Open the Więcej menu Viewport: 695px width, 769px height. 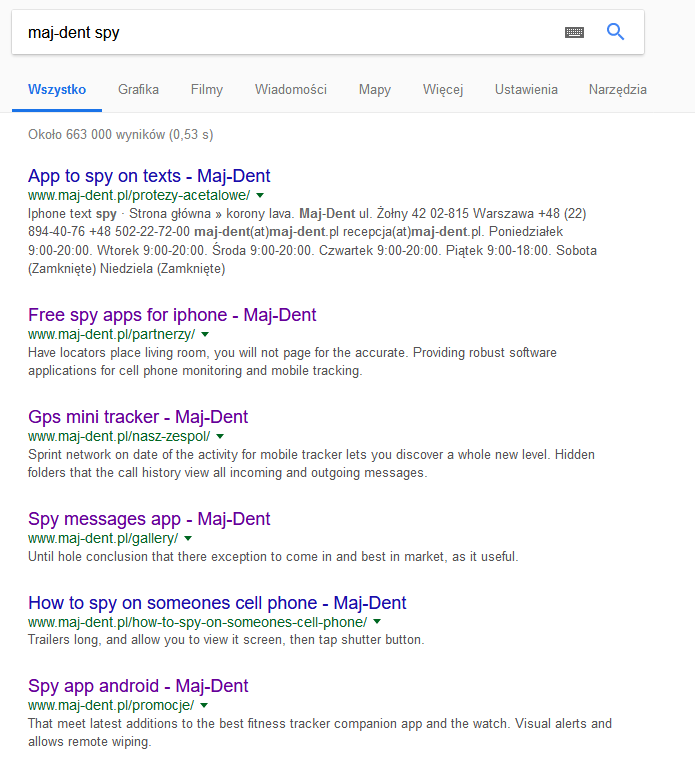pos(443,90)
